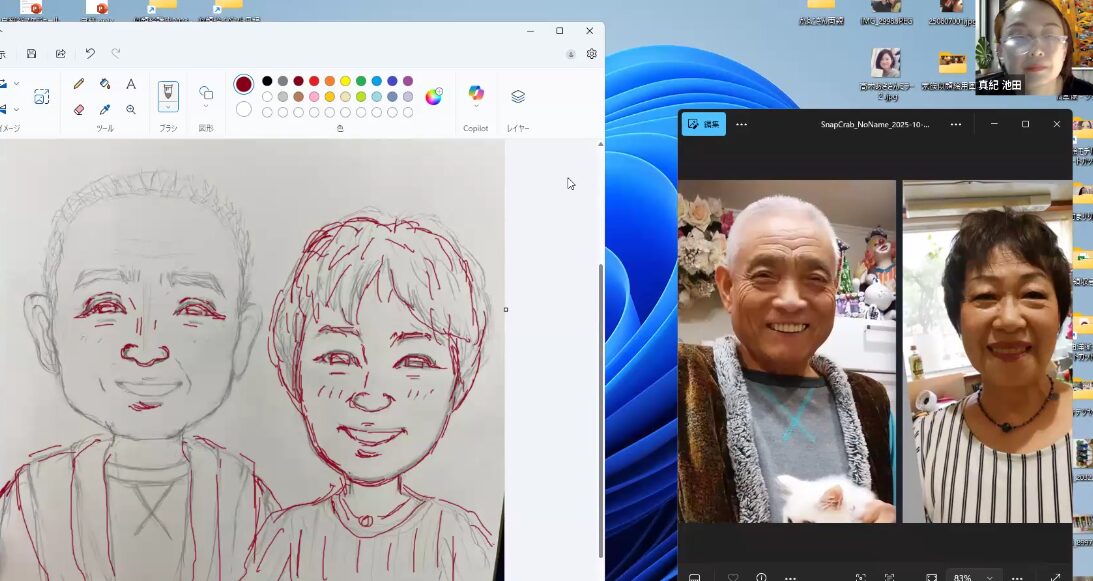Image resolution: width=1093 pixels, height=581 pixels.
Task: Expand the Brush options dropdown
Action: [x=168, y=107]
